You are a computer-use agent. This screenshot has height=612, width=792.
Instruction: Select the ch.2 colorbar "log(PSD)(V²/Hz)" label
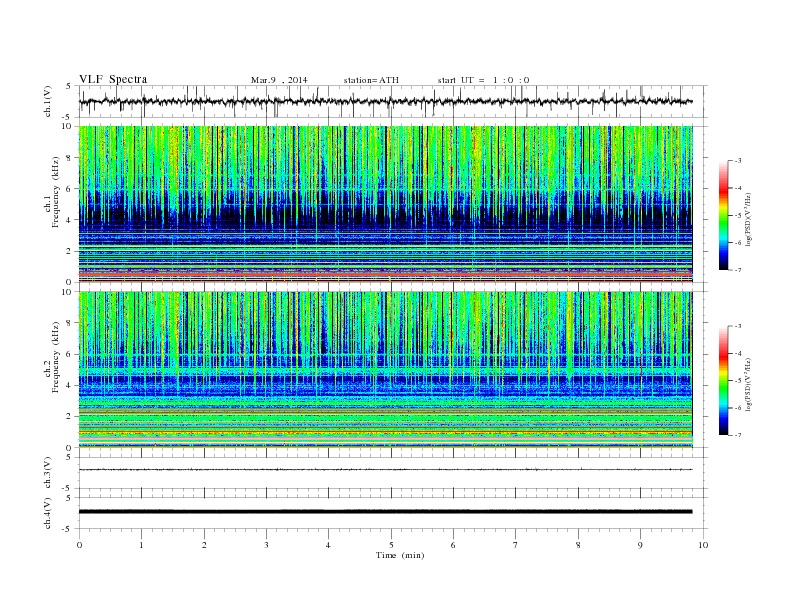click(748, 384)
